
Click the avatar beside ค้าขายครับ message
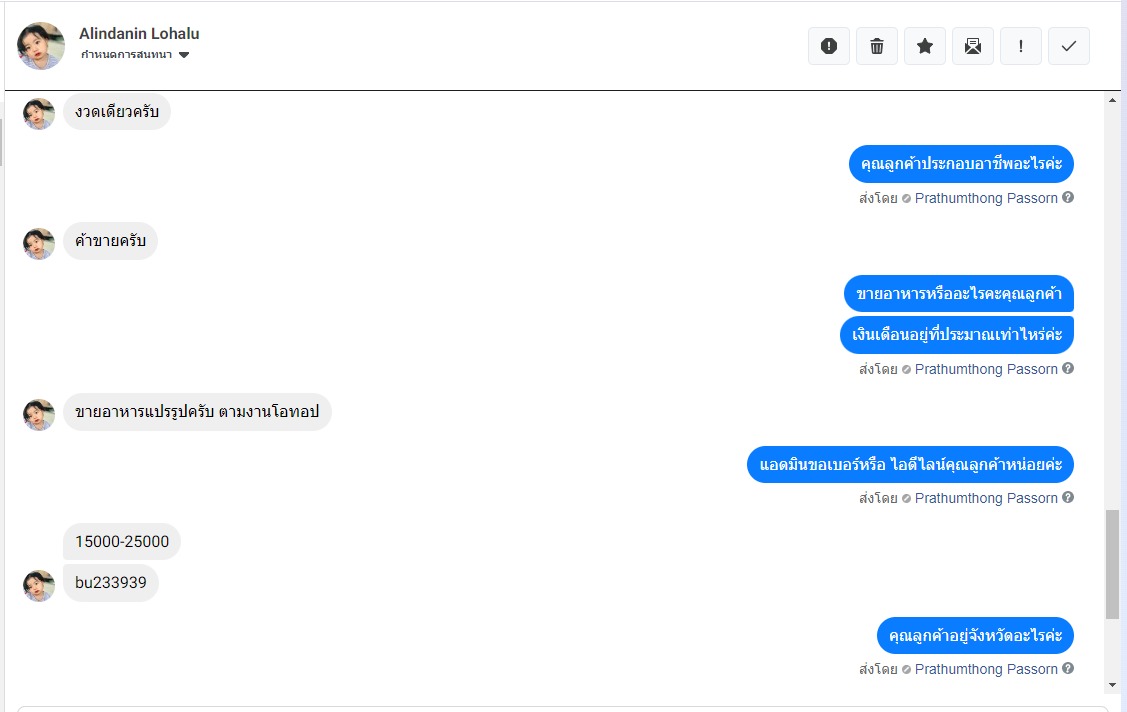(x=39, y=243)
